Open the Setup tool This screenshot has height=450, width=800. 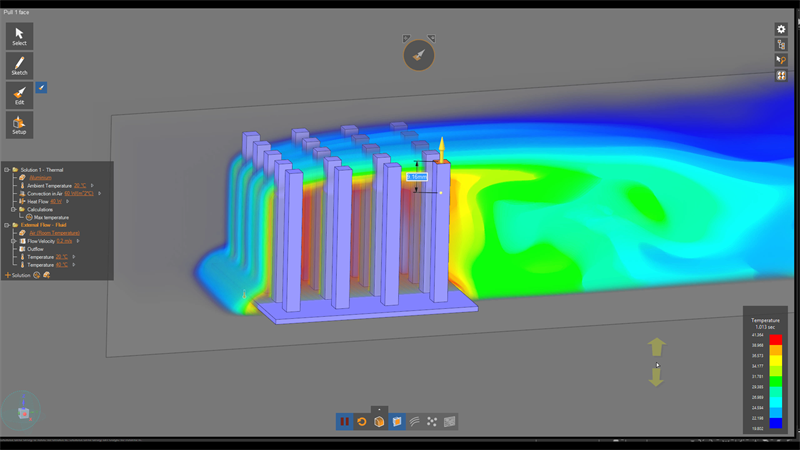pyautogui.click(x=19, y=125)
